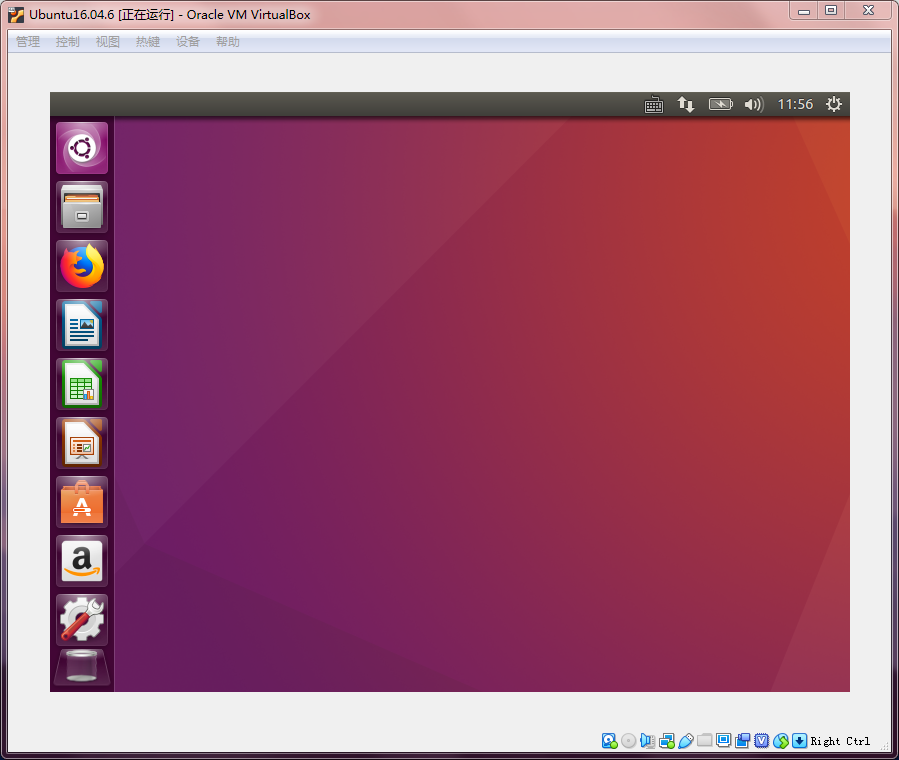
Task: Open Ubuntu Software center
Action: coord(82,502)
